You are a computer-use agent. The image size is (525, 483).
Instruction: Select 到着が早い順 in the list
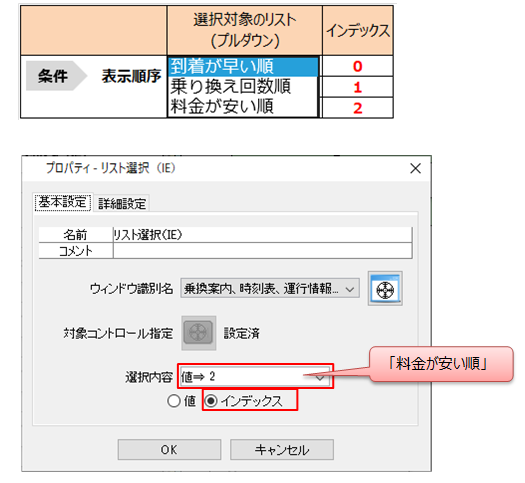point(243,67)
